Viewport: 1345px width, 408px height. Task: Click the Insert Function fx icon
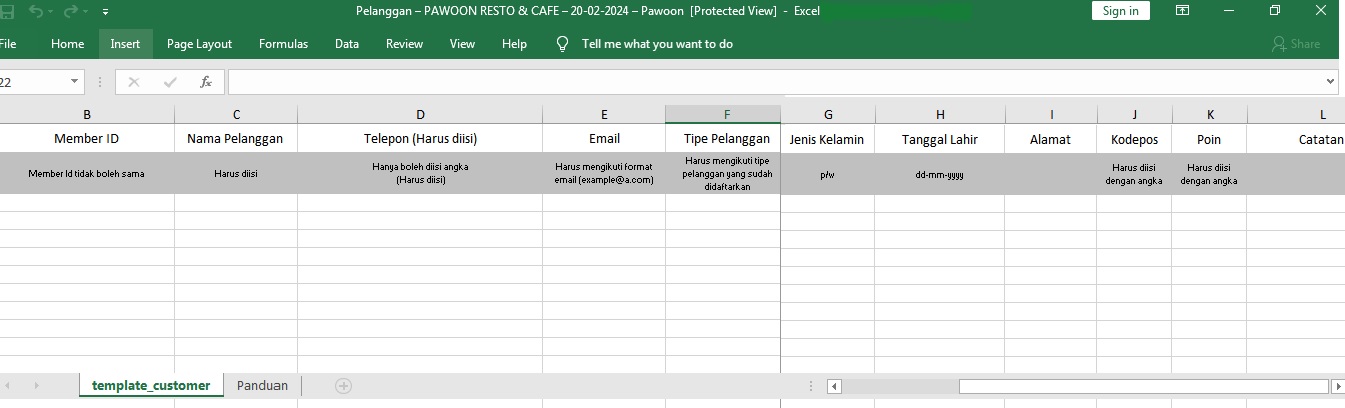click(206, 82)
